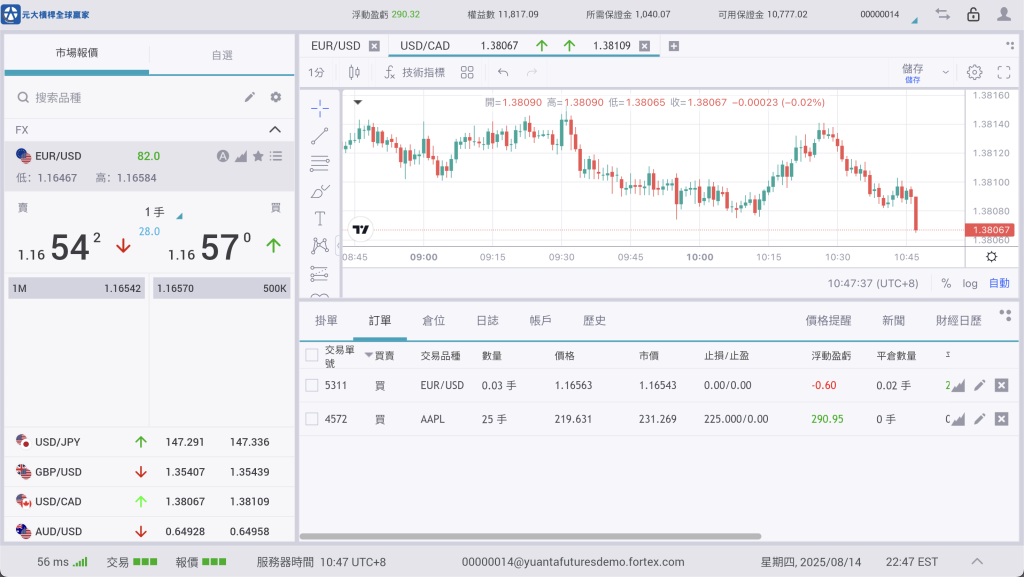Click the EUR/USD sell price 1.16542
The width and height of the screenshot is (1024, 577).
click(x=76, y=288)
